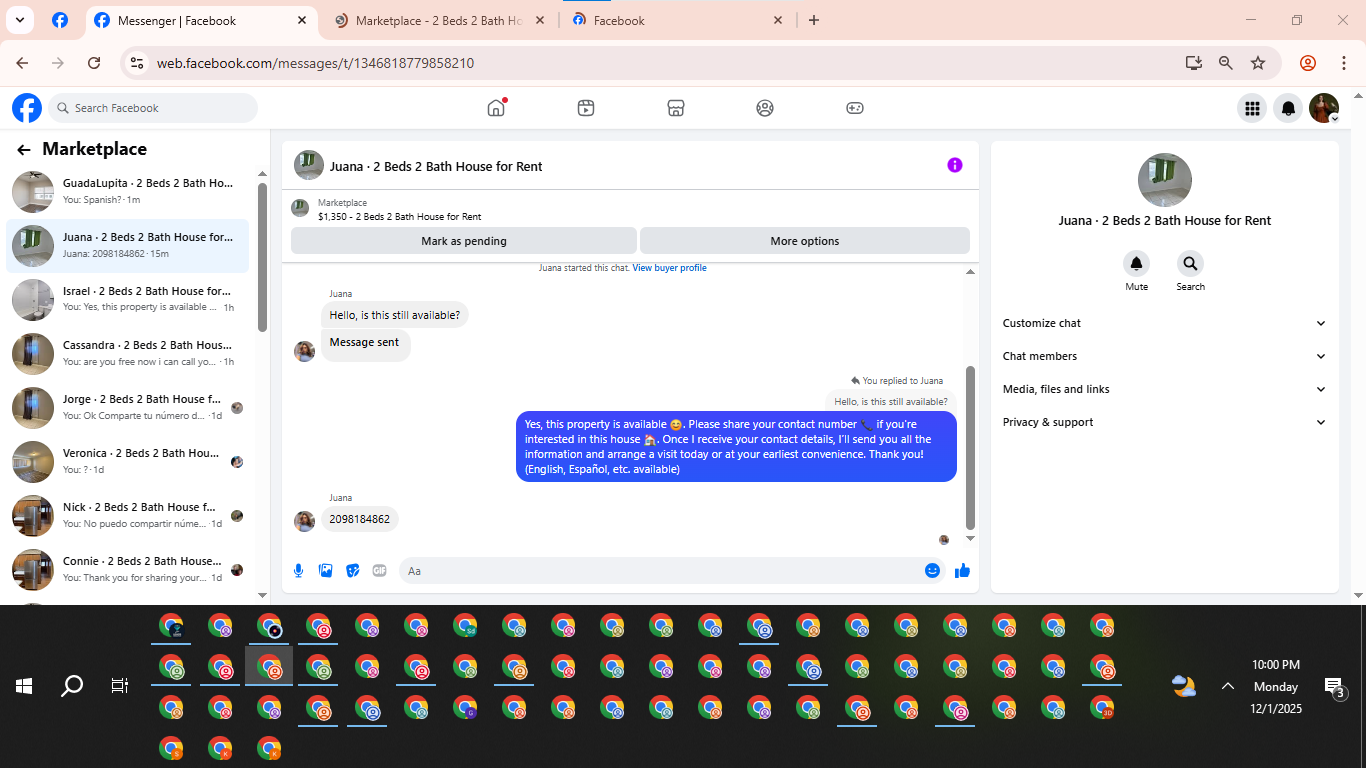Image resolution: width=1366 pixels, height=768 pixels.
Task: Open a new browser tab
Action: click(x=814, y=20)
